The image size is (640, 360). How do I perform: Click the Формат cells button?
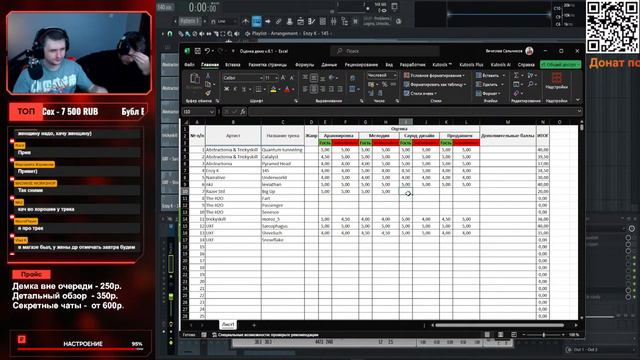coord(489,93)
